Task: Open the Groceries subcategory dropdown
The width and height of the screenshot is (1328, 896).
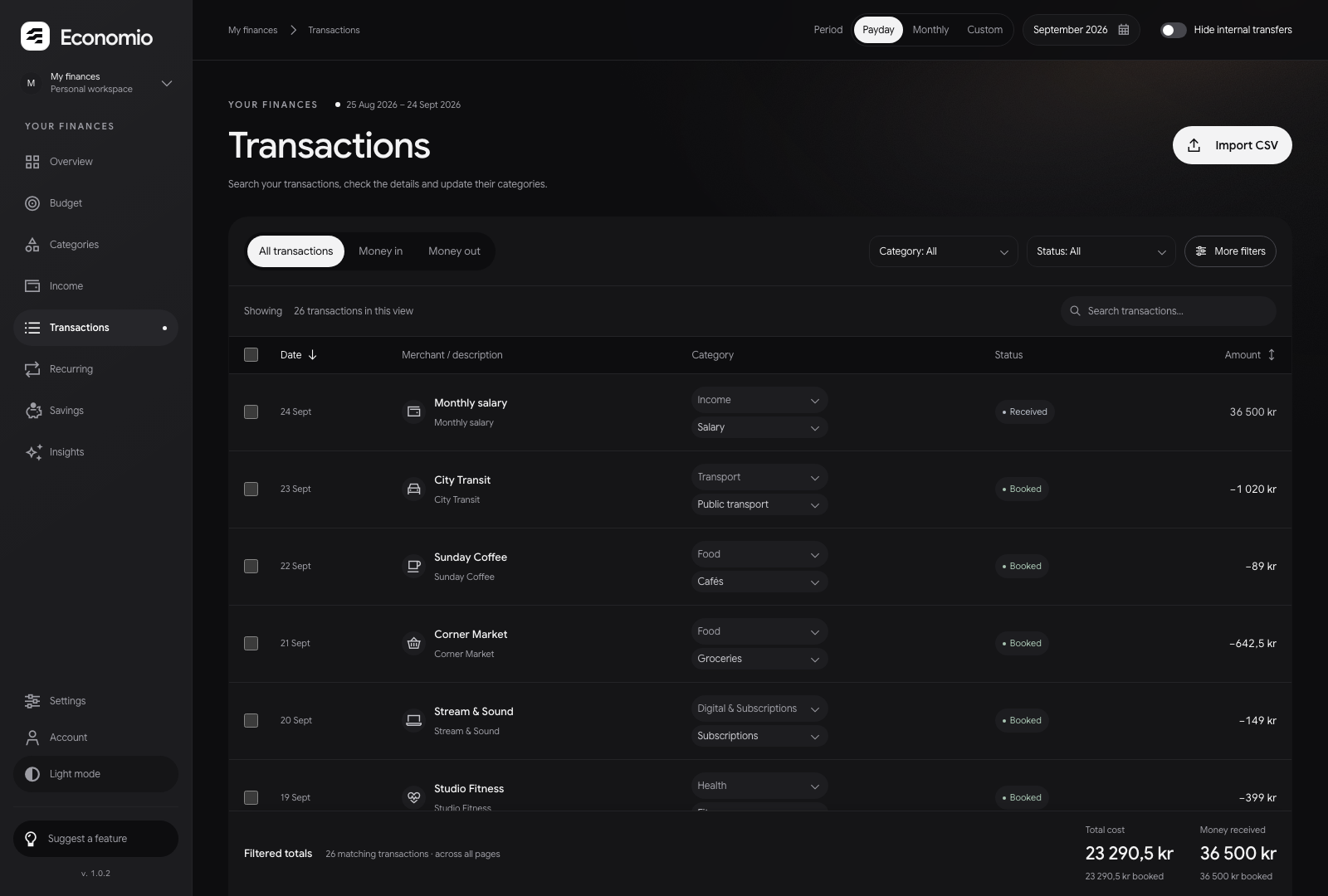Action: point(759,659)
